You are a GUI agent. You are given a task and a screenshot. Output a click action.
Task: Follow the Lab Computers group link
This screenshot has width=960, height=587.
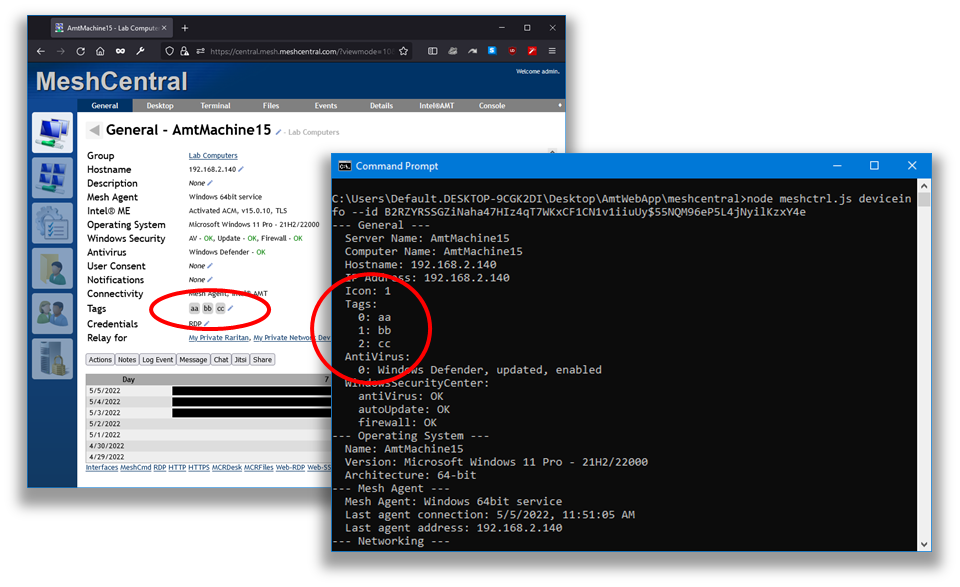pyautogui.click(x=211, y=155)
